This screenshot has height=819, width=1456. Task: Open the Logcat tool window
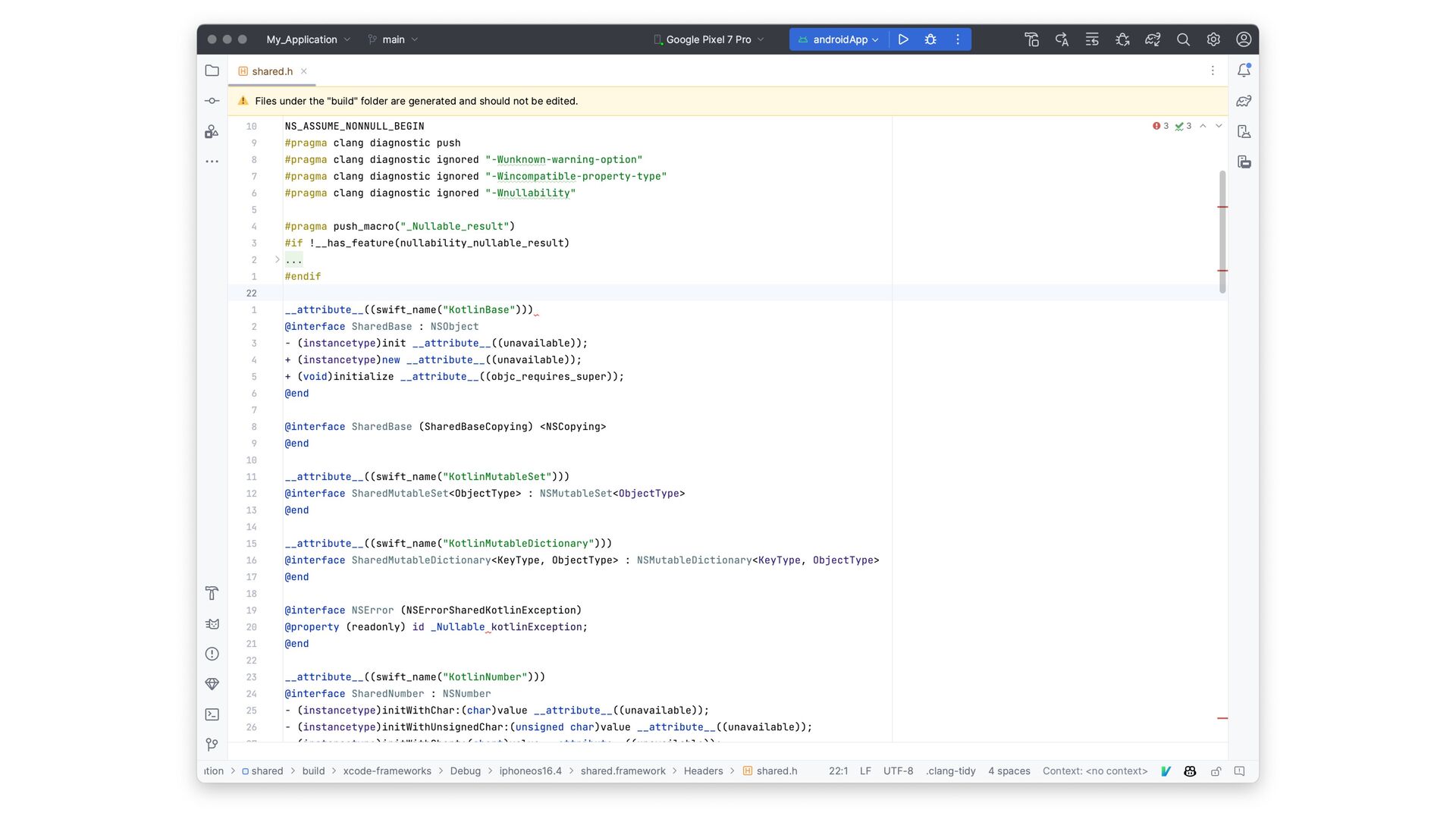click(x=212, y=623)
